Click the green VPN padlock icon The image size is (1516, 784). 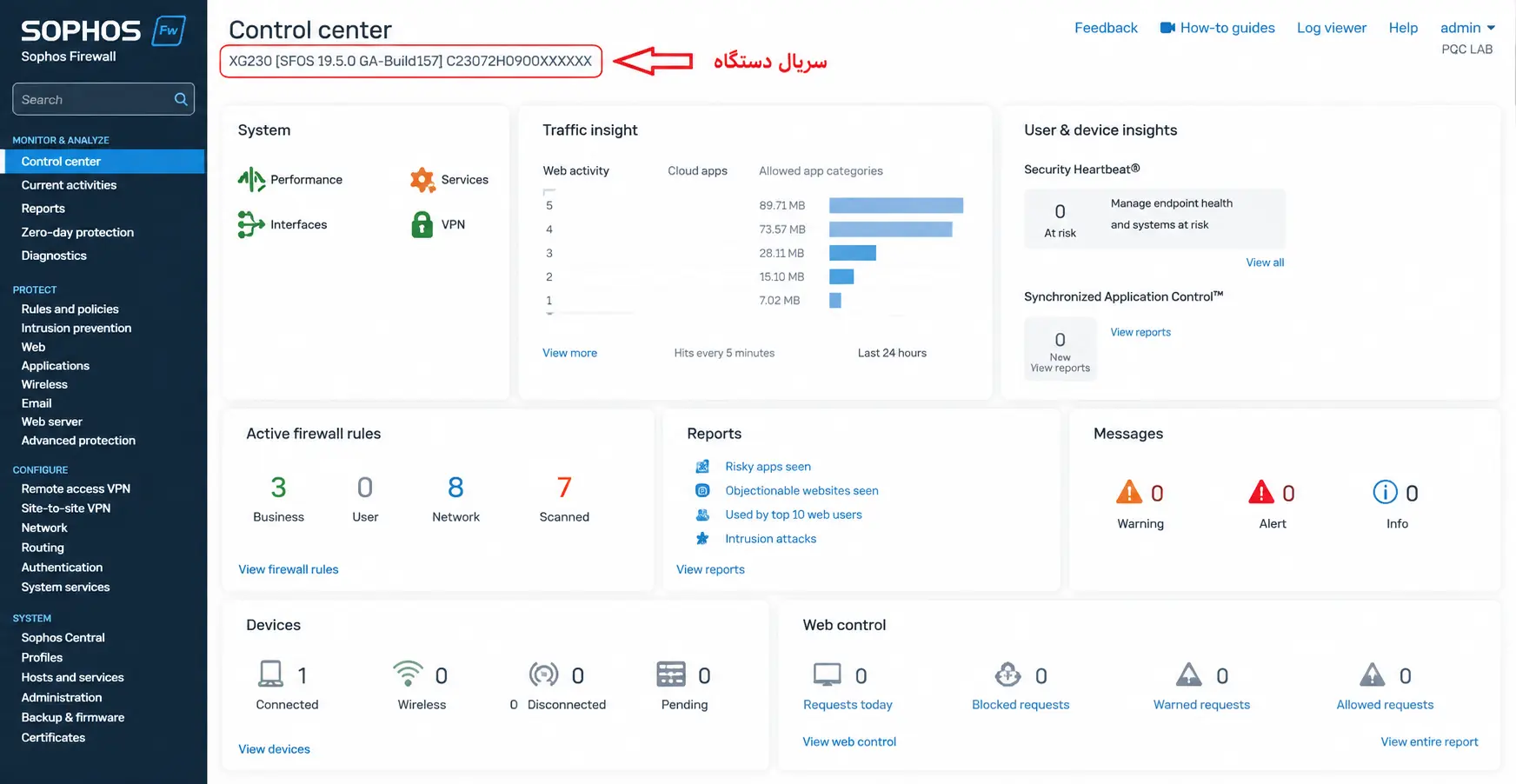(x=422, y=224)
